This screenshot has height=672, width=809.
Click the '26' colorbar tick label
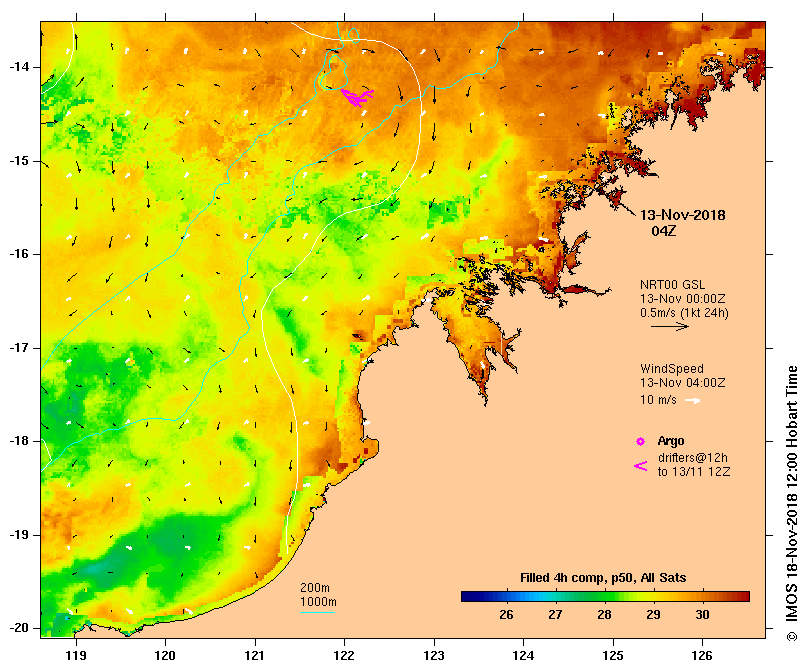506,615
